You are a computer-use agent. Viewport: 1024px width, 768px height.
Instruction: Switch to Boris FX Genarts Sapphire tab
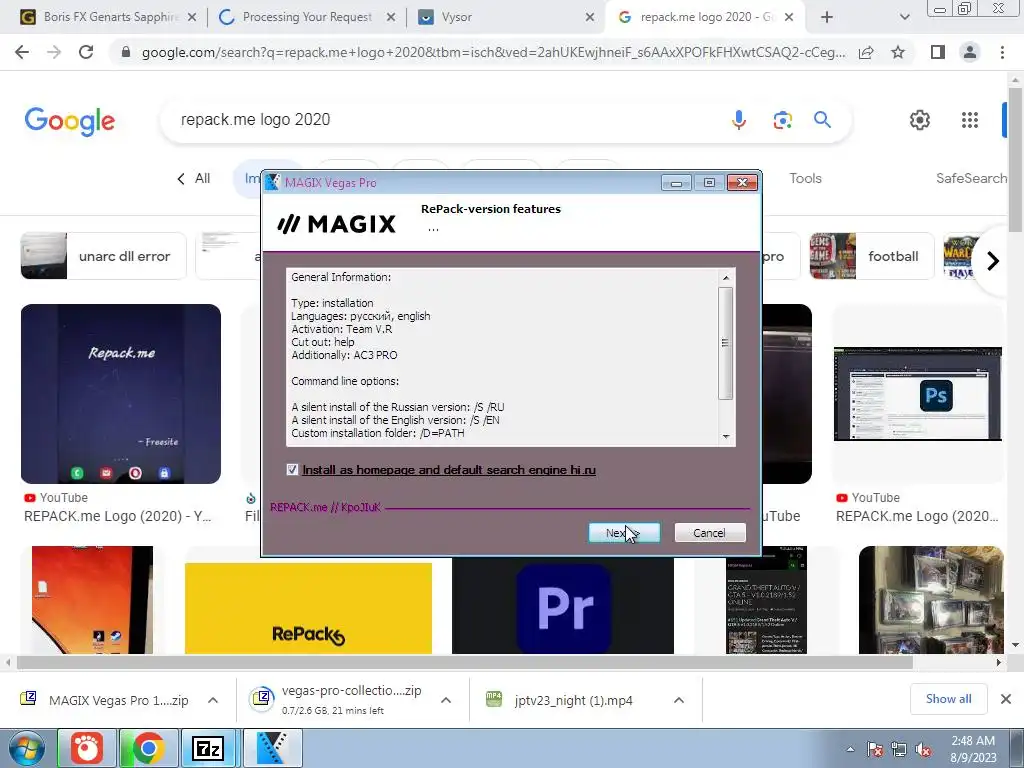[110, 17]
